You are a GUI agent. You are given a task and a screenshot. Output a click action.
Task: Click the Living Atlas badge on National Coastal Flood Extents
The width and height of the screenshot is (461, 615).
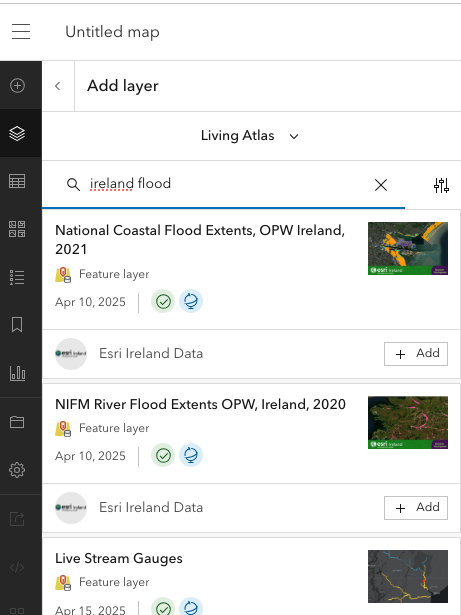(x=191, y=301)
